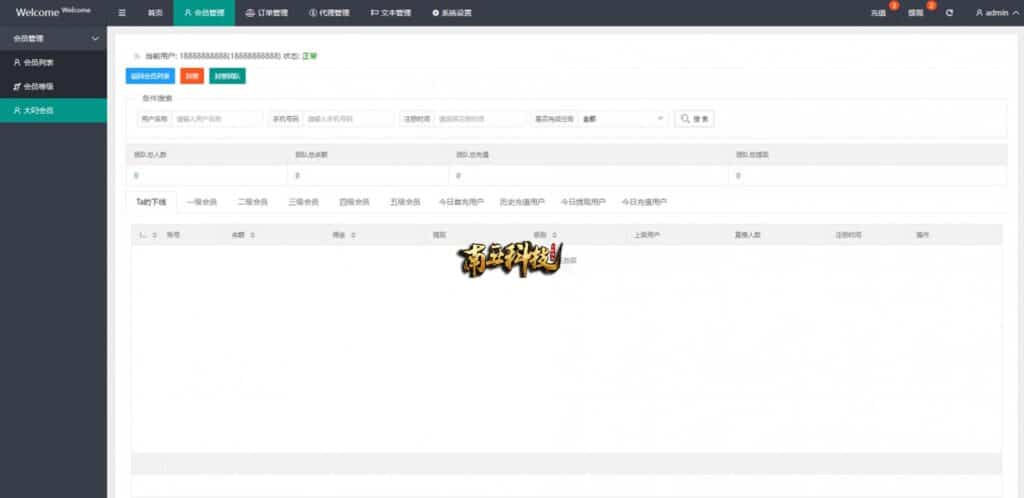Switch to the 四级会员 tab
The width and height of the screenshot is (1024, 498).
[x=355, y=202]
